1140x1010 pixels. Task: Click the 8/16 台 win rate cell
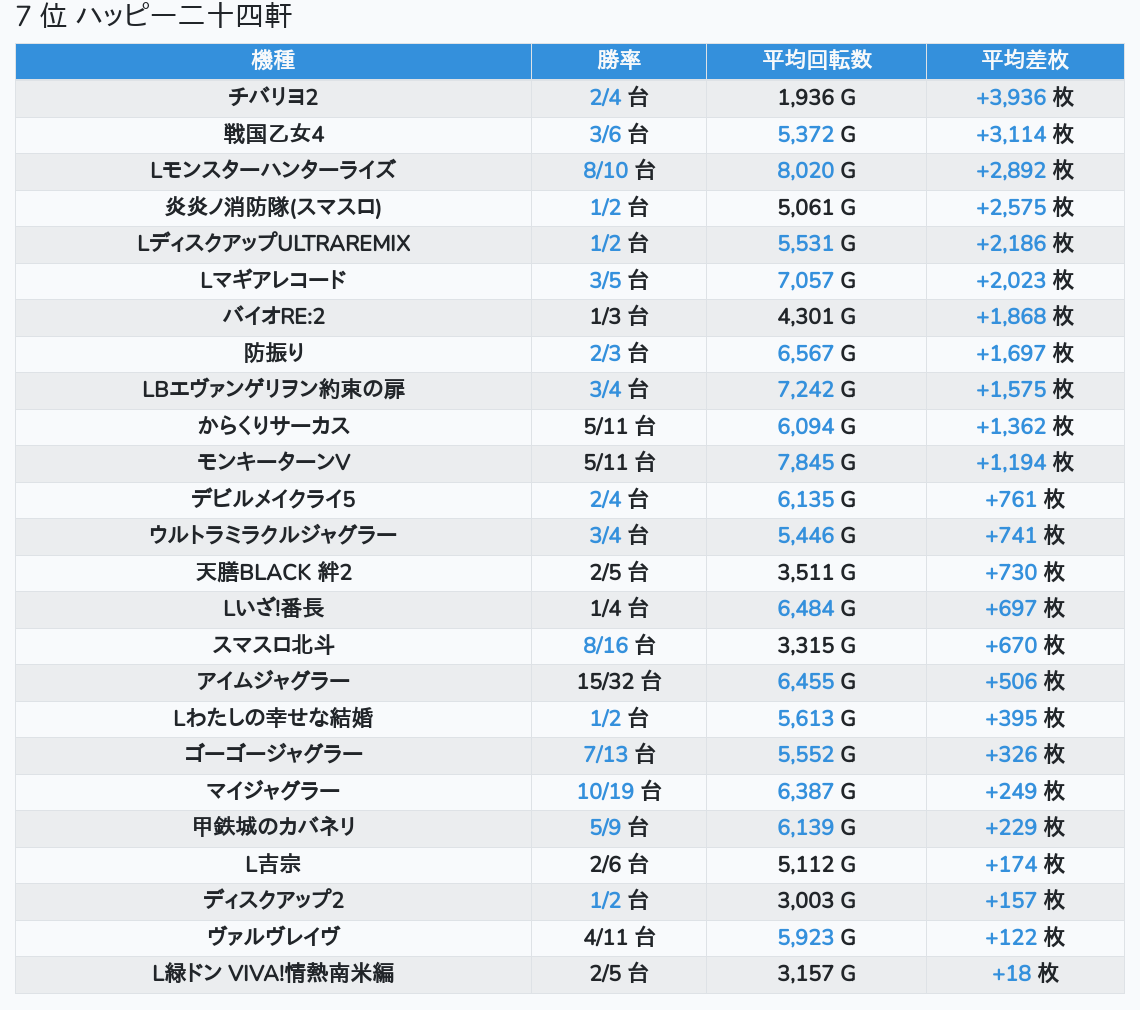point(619,646)
